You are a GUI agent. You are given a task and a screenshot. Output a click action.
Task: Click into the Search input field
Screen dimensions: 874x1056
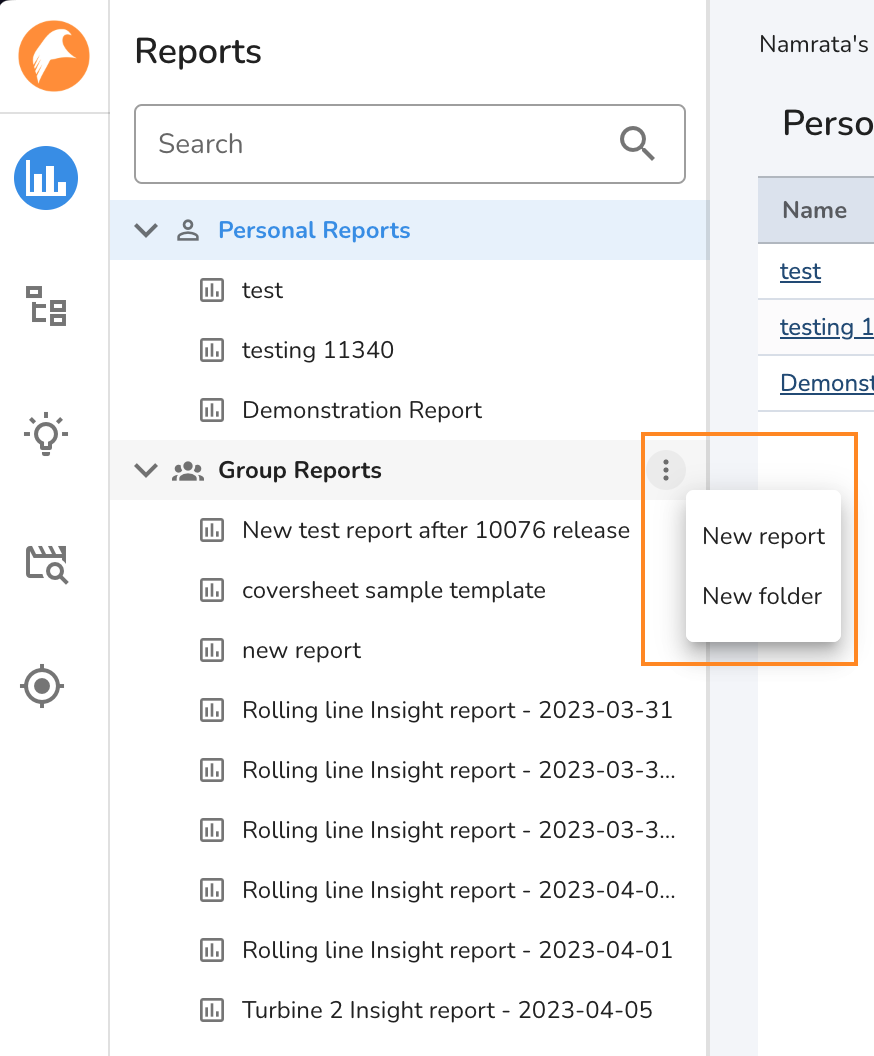coord(409,143)
